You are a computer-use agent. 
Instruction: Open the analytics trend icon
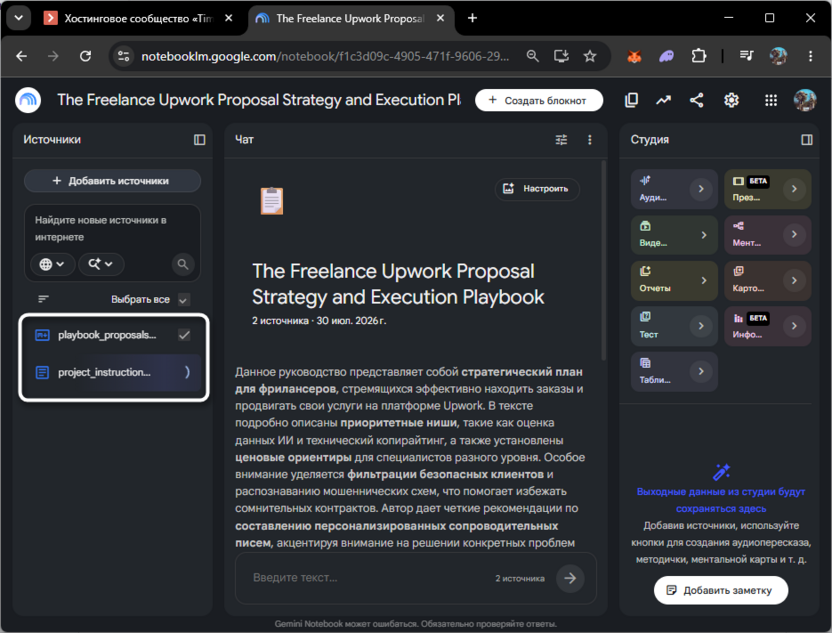click(663, 100)
